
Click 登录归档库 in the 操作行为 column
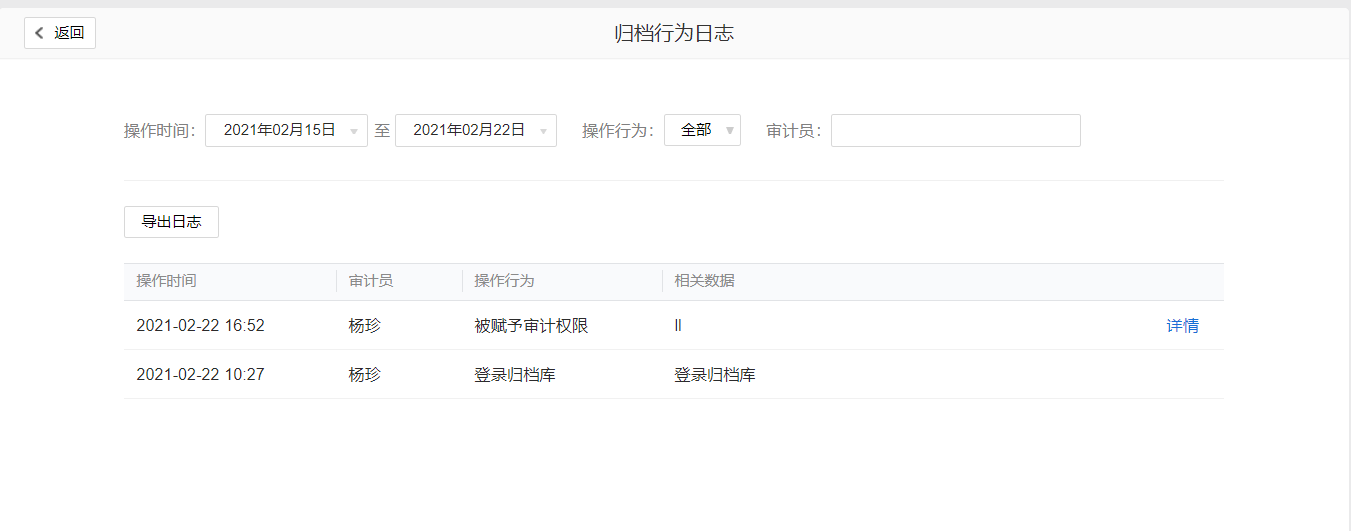click(515, 375)
